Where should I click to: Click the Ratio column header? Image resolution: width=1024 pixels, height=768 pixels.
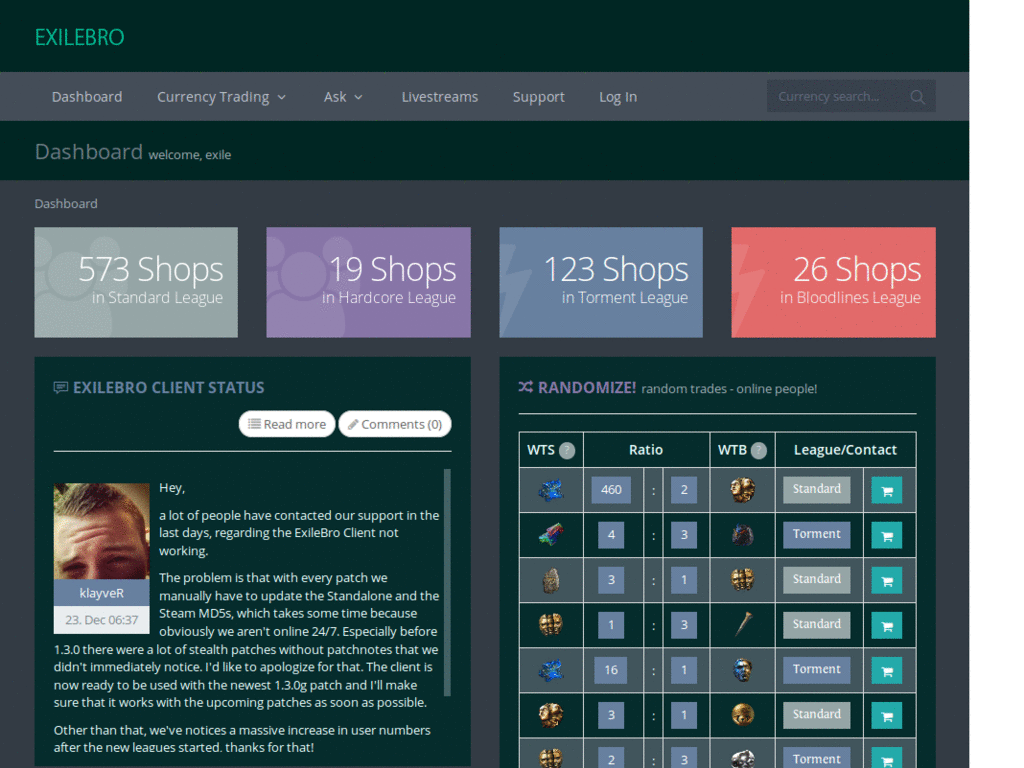point(646,450)
